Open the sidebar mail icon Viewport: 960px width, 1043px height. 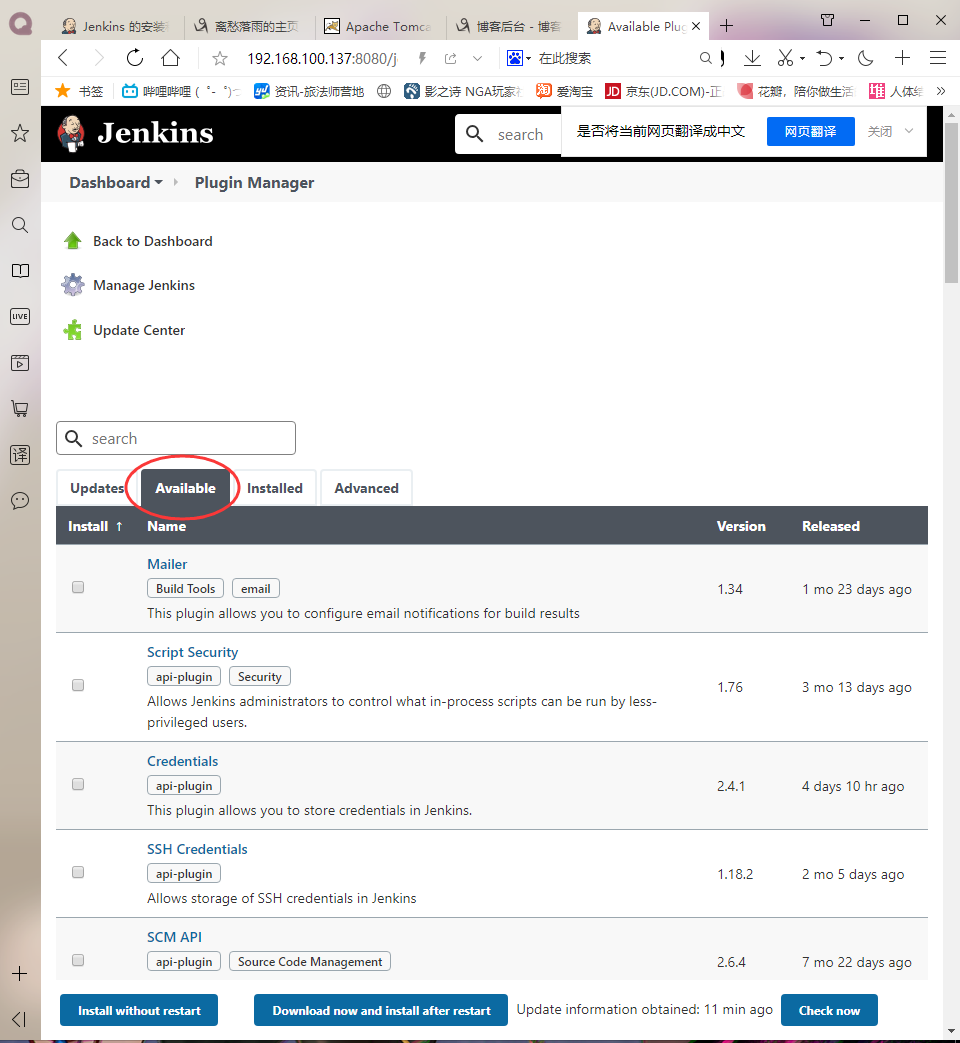(20, 179)
